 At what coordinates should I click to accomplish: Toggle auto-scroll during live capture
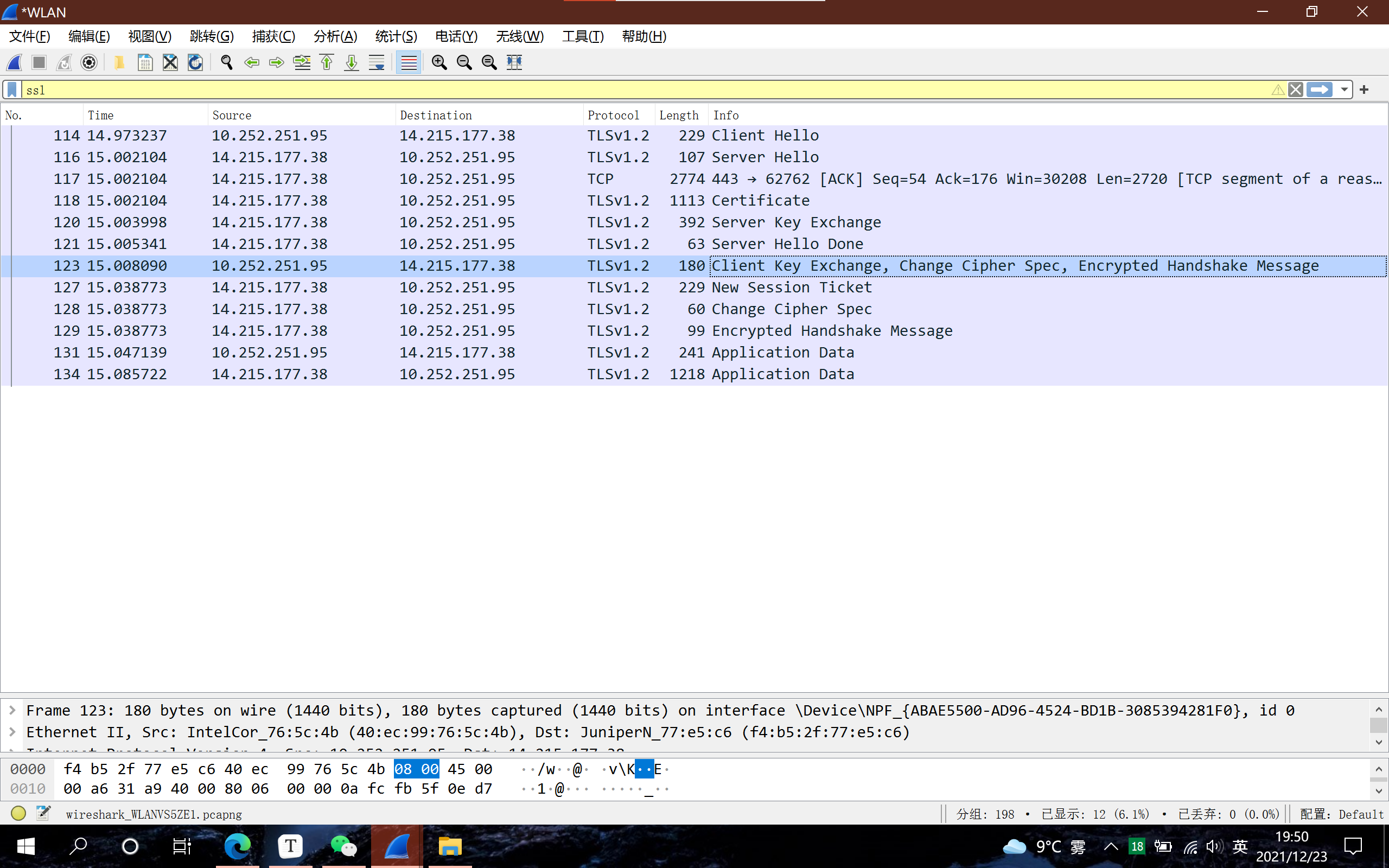(377, 62)
